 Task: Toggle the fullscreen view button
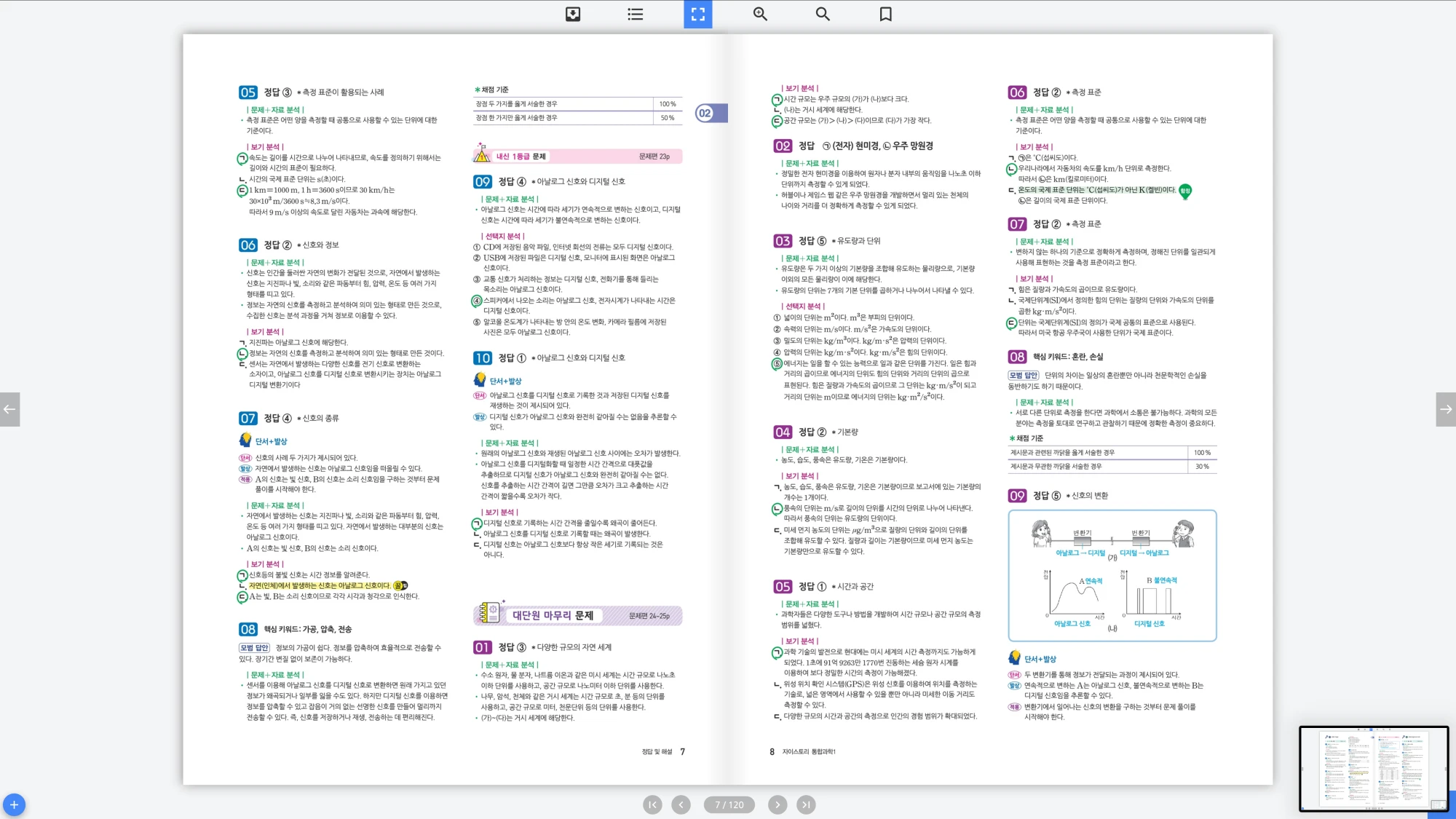tap(697, 14)
